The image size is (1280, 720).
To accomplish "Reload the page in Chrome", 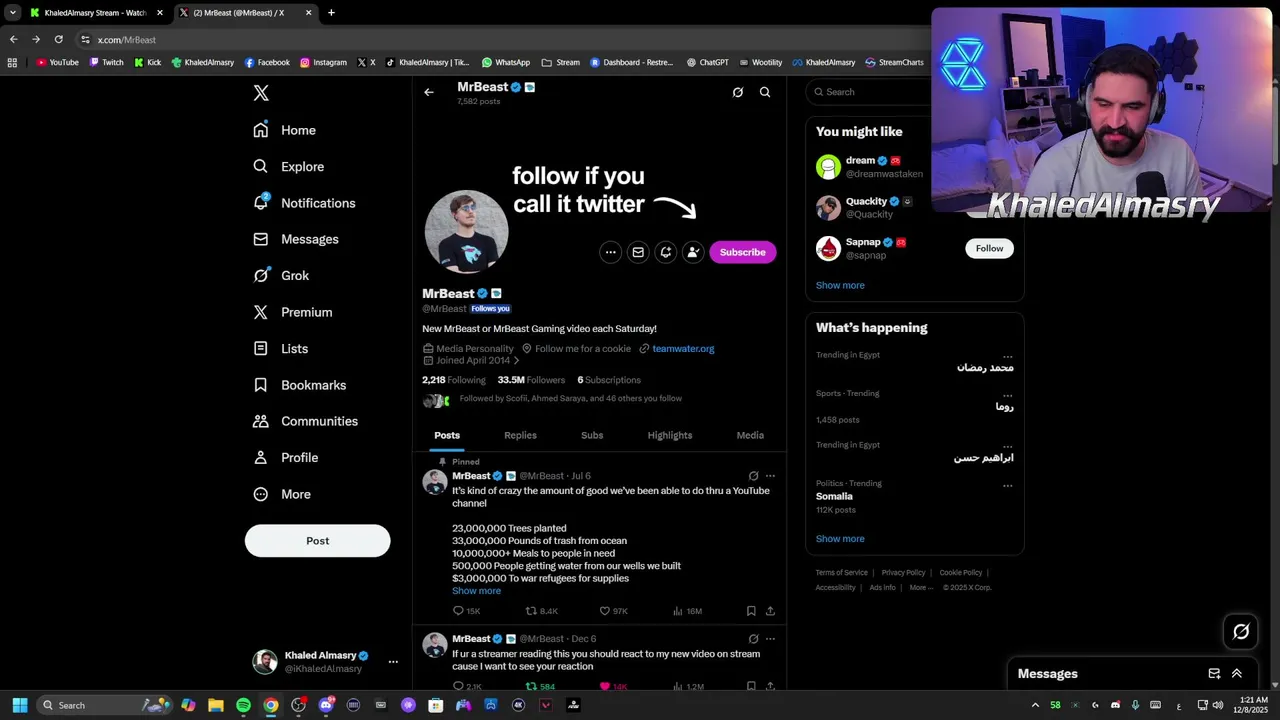I will click(59, 39).
